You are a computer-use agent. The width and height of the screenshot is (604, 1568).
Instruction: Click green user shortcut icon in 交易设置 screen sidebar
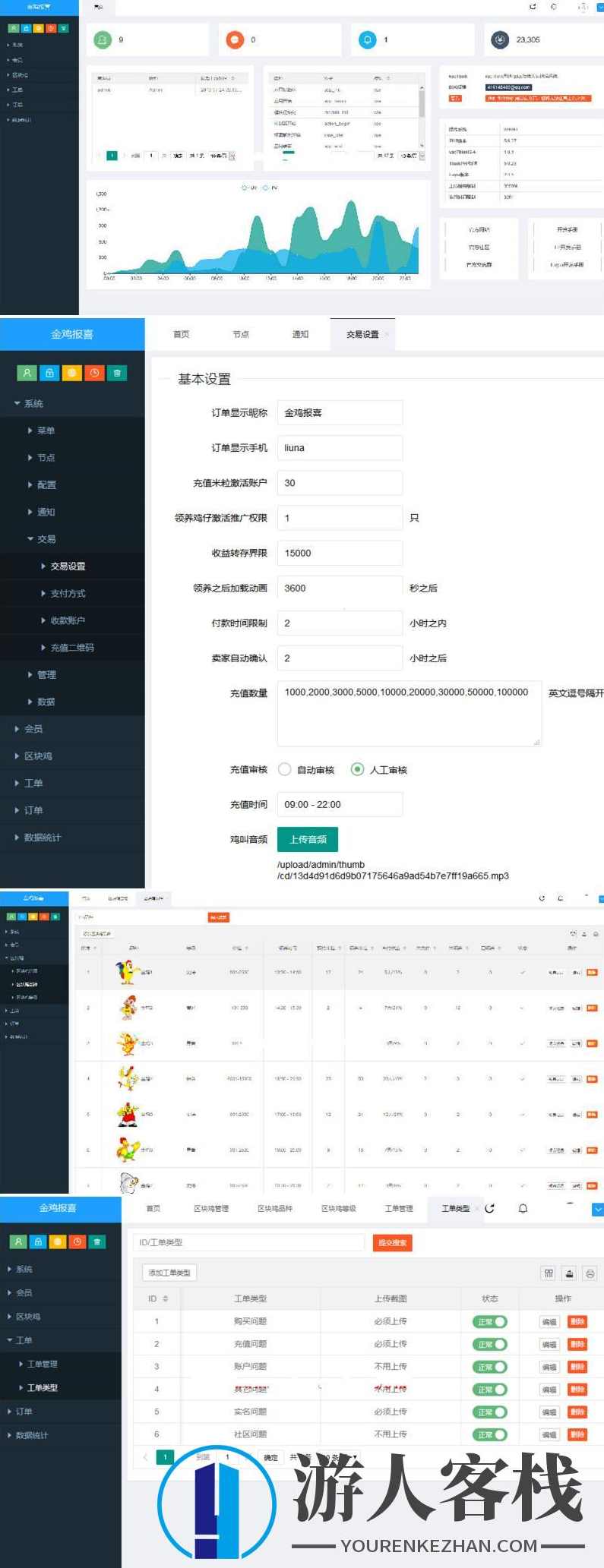pyautogui.click(x=27, y=373)
